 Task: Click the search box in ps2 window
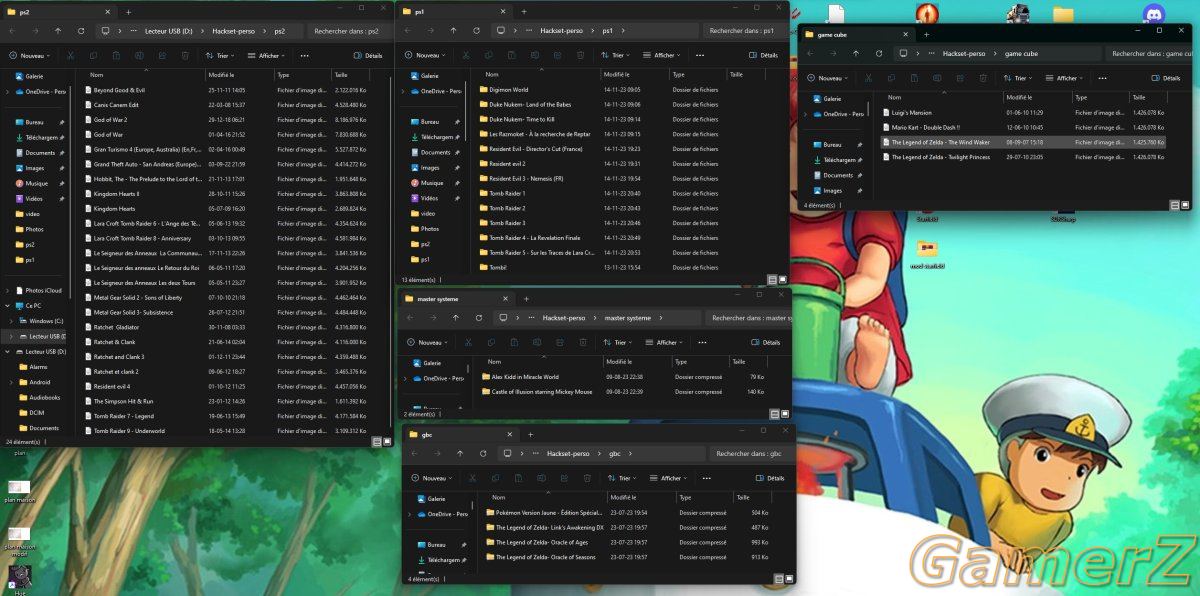(349, 31)
